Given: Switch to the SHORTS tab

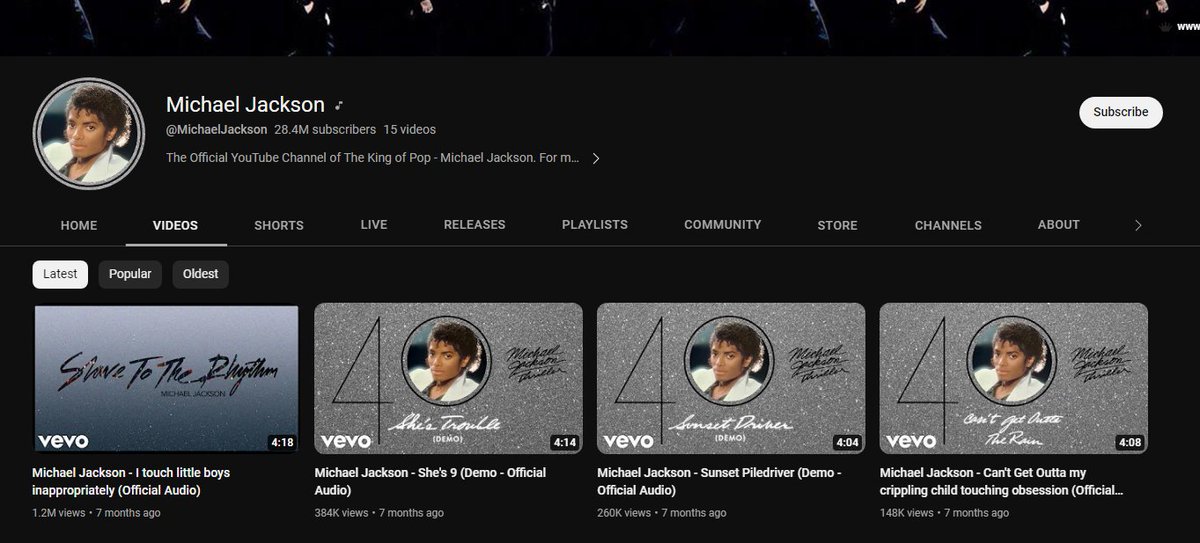Looking at the screenshot, I should (x=279, y=225).
